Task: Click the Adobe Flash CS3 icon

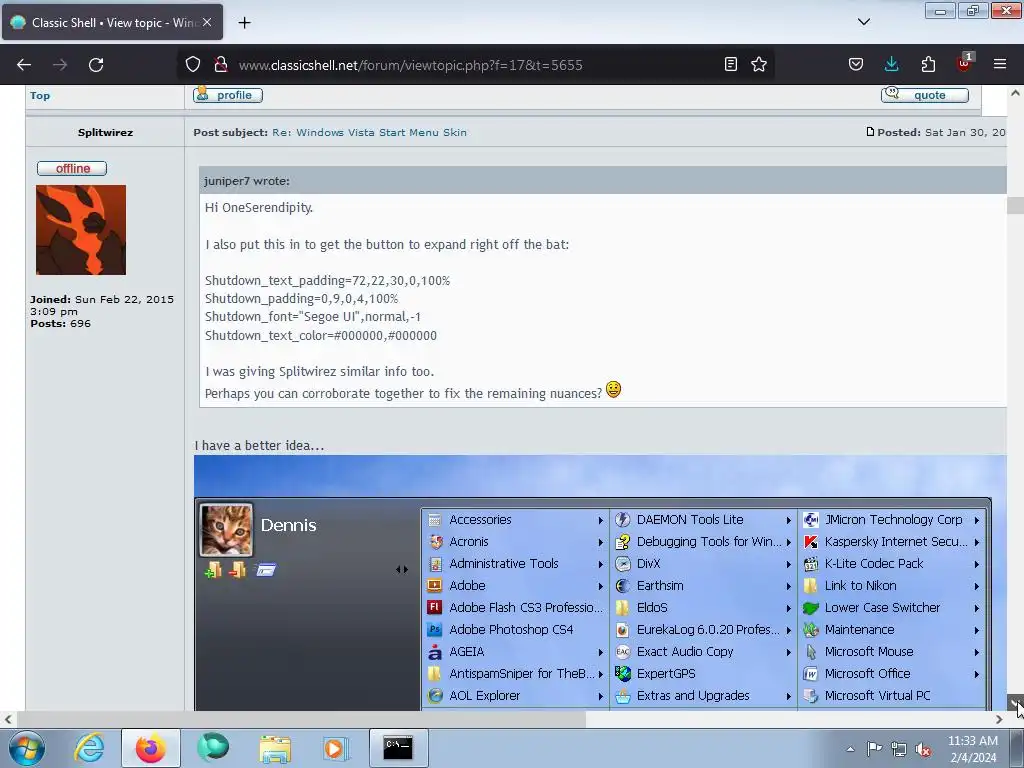Action: tap(434, 607)
